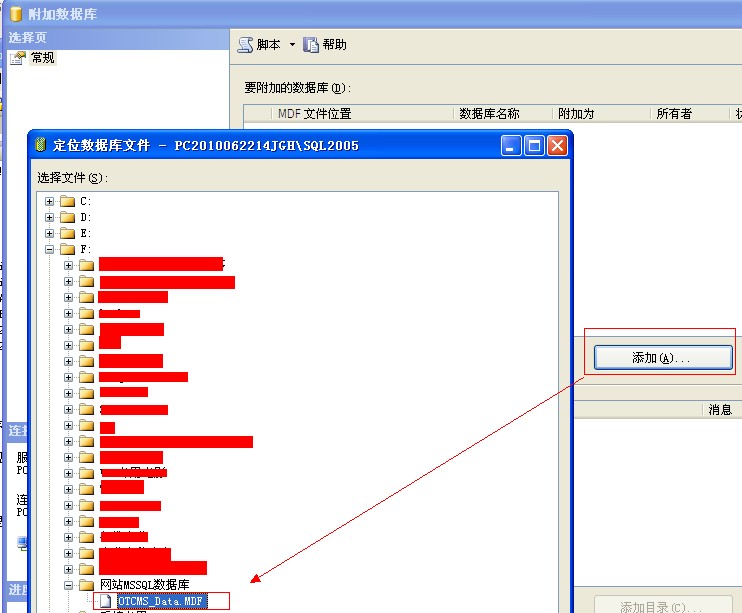The width and height of the screenshot is (742, 613).
Task: Click the 常规 page icon
Action: (18, 58)
